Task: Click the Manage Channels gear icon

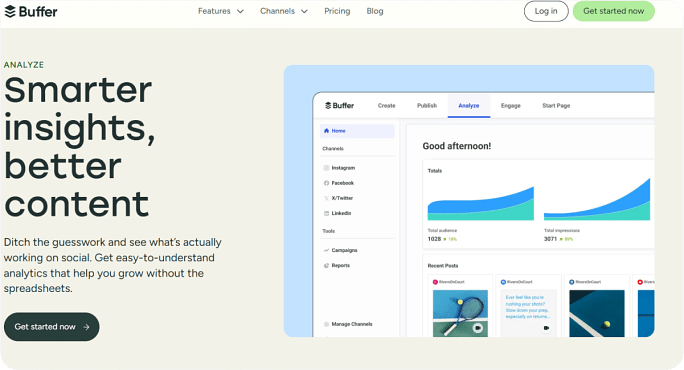Action: coord(326,324)
